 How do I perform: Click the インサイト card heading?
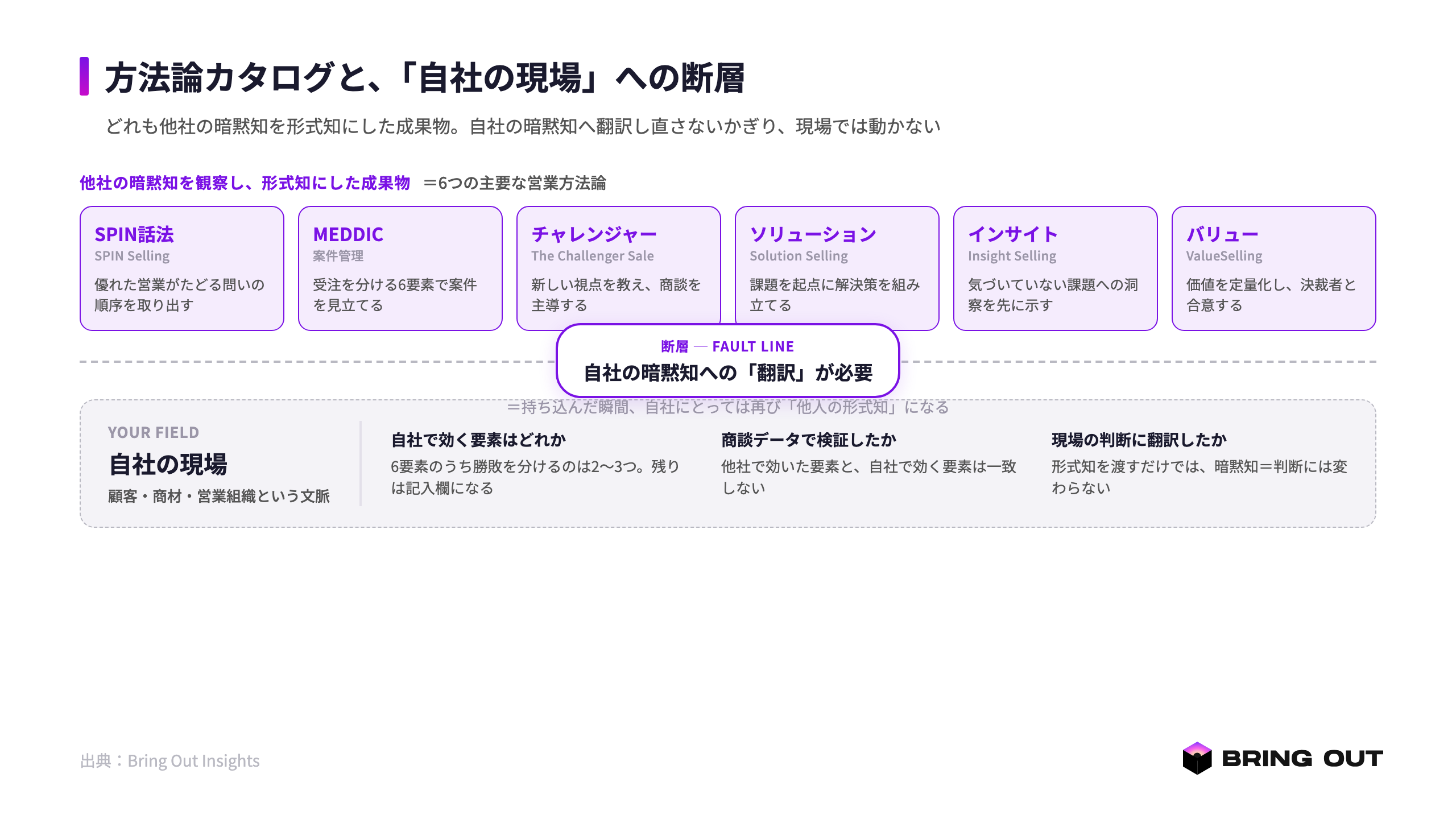point(1013,234)
